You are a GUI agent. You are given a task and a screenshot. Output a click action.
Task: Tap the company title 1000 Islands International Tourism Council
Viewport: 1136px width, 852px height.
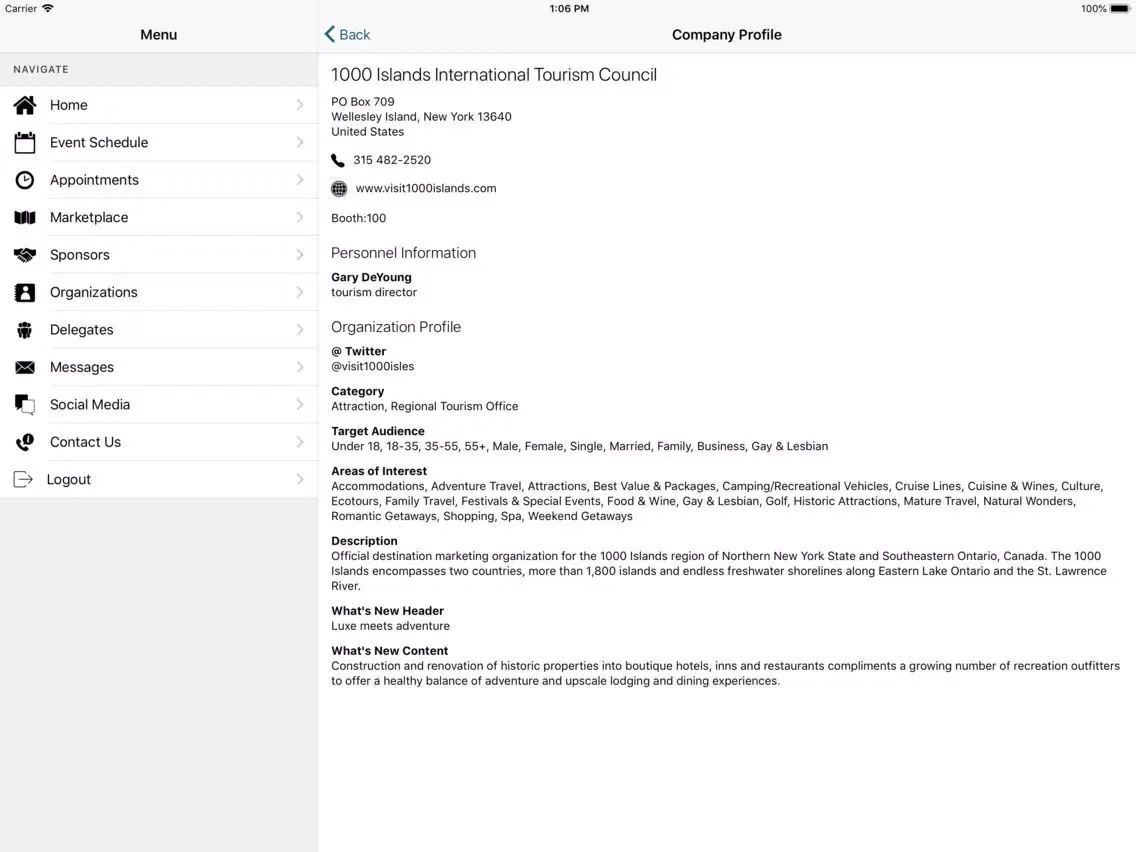(494, 75)
